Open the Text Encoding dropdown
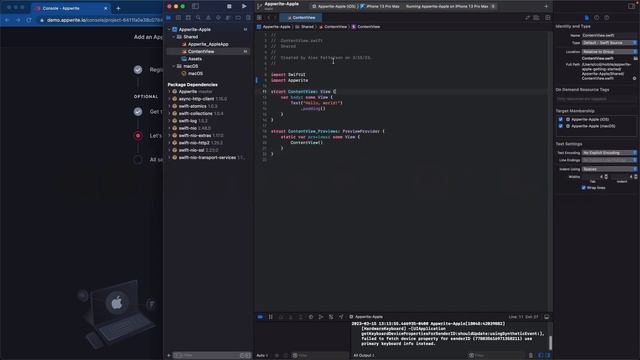This screenshot has height=360, width=640. click(x=609, y=153)
